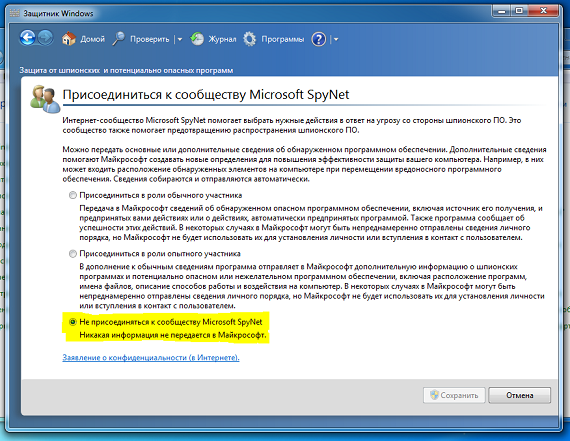Open the Домой home icon

point(69,39)
